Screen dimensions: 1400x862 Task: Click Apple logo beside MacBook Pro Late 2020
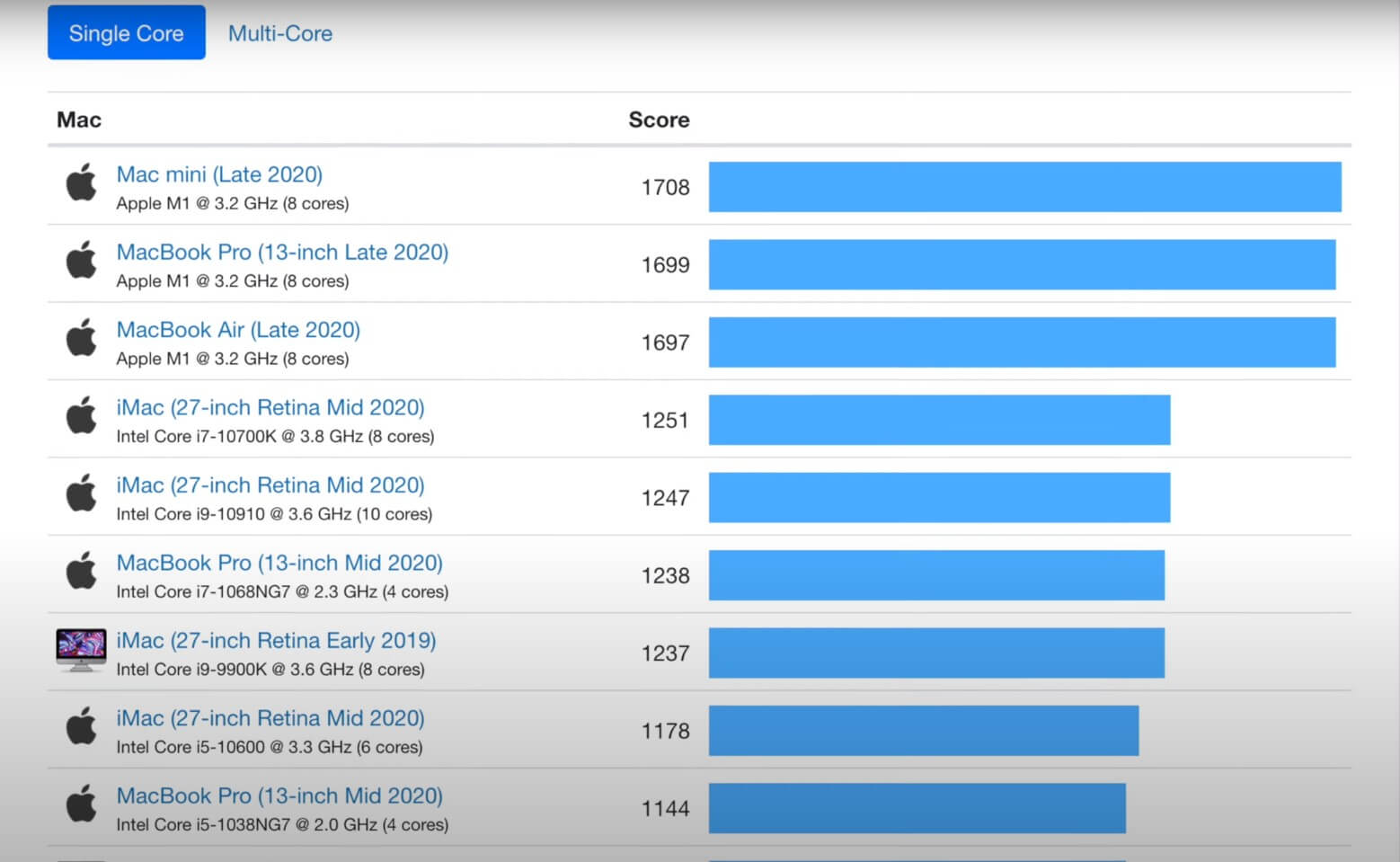tap(82, 260)
